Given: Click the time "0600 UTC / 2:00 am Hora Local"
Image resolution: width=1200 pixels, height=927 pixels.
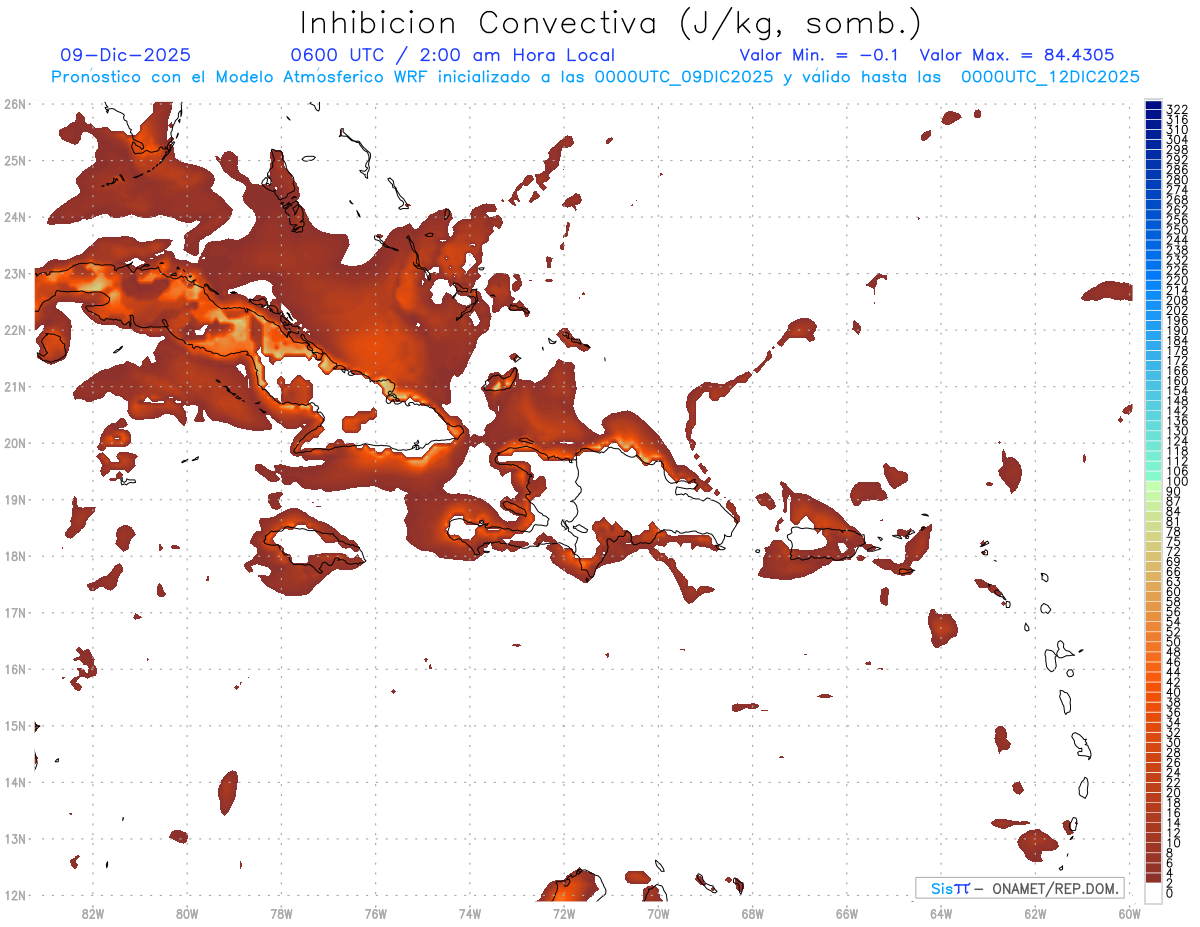Looking at the screenshot, I should point(452,56).
